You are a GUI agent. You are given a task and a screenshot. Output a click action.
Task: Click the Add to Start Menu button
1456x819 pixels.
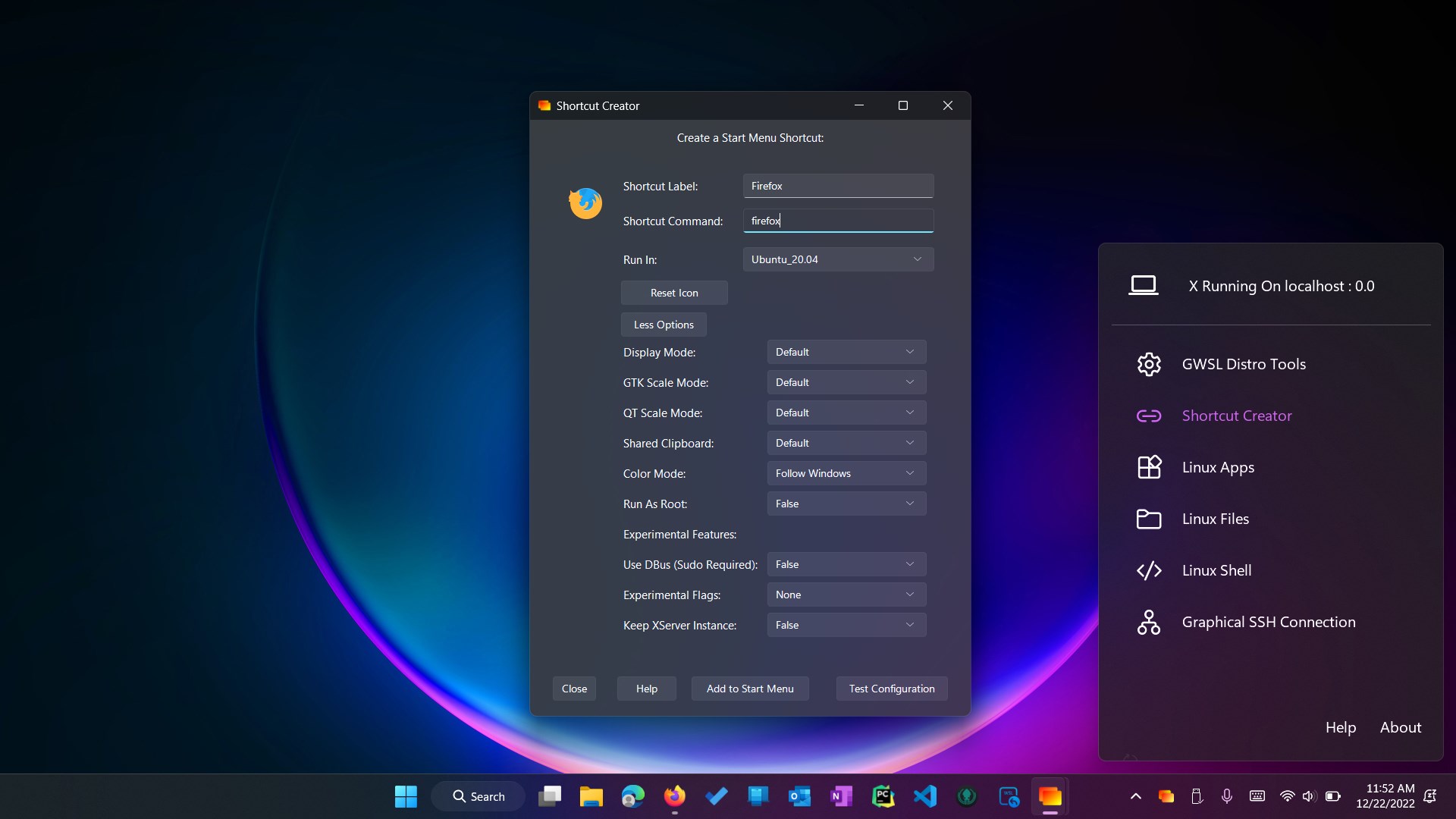coord(749,688)
